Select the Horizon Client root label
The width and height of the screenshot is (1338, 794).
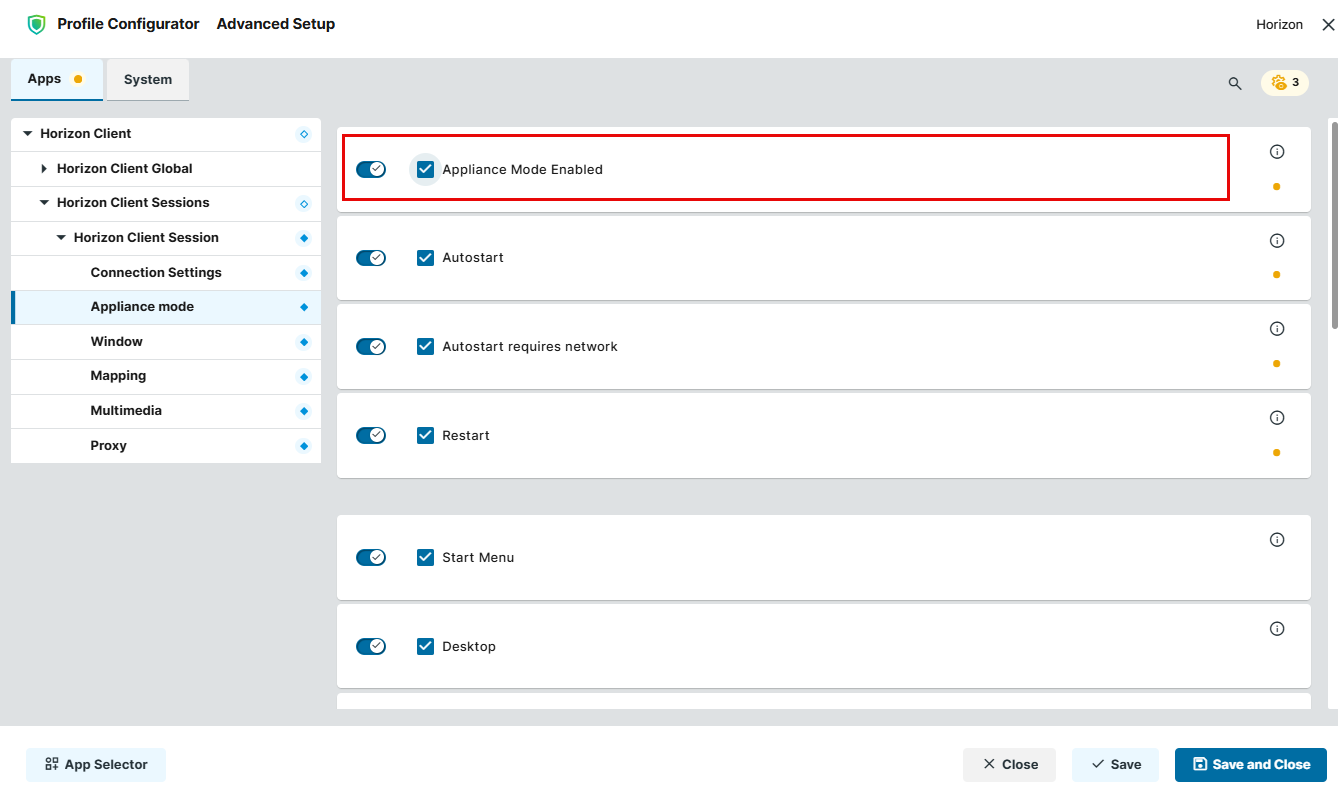coord(86,134)
